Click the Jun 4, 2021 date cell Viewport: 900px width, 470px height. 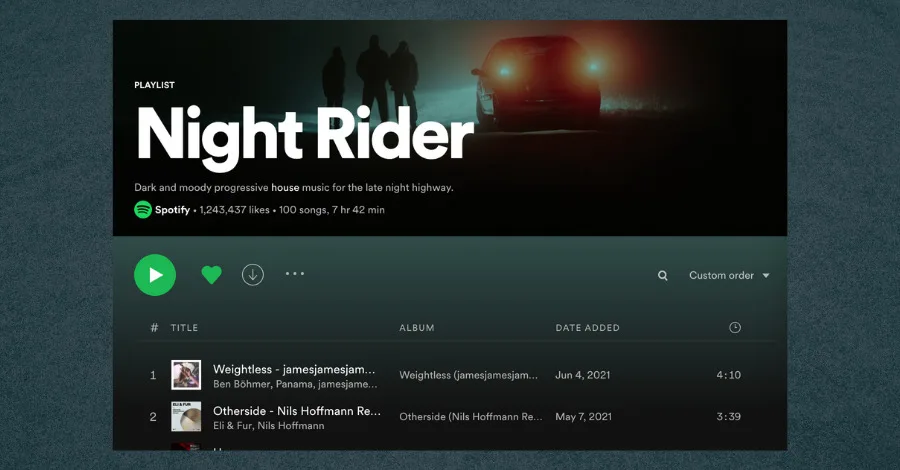point(583,375)
